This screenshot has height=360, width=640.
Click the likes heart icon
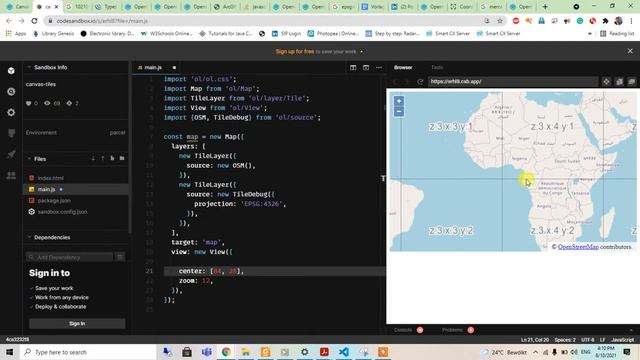pyautogui.click(x=29, y=103)
